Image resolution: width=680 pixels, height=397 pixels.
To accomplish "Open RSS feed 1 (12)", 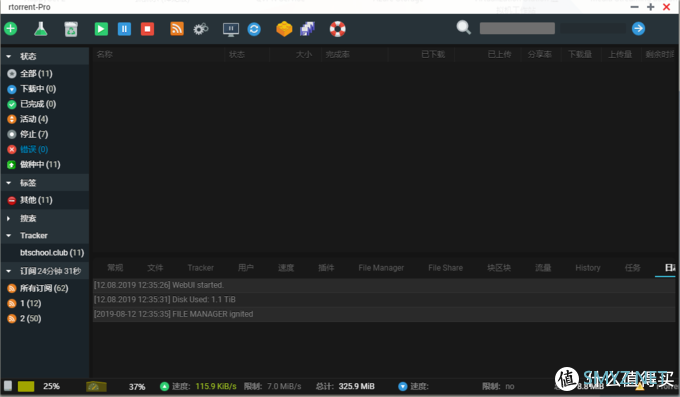I will (x=24, y=304).
